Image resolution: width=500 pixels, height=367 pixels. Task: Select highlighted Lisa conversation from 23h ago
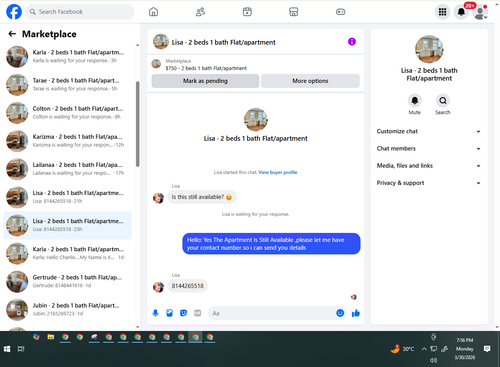click(67, 225)
